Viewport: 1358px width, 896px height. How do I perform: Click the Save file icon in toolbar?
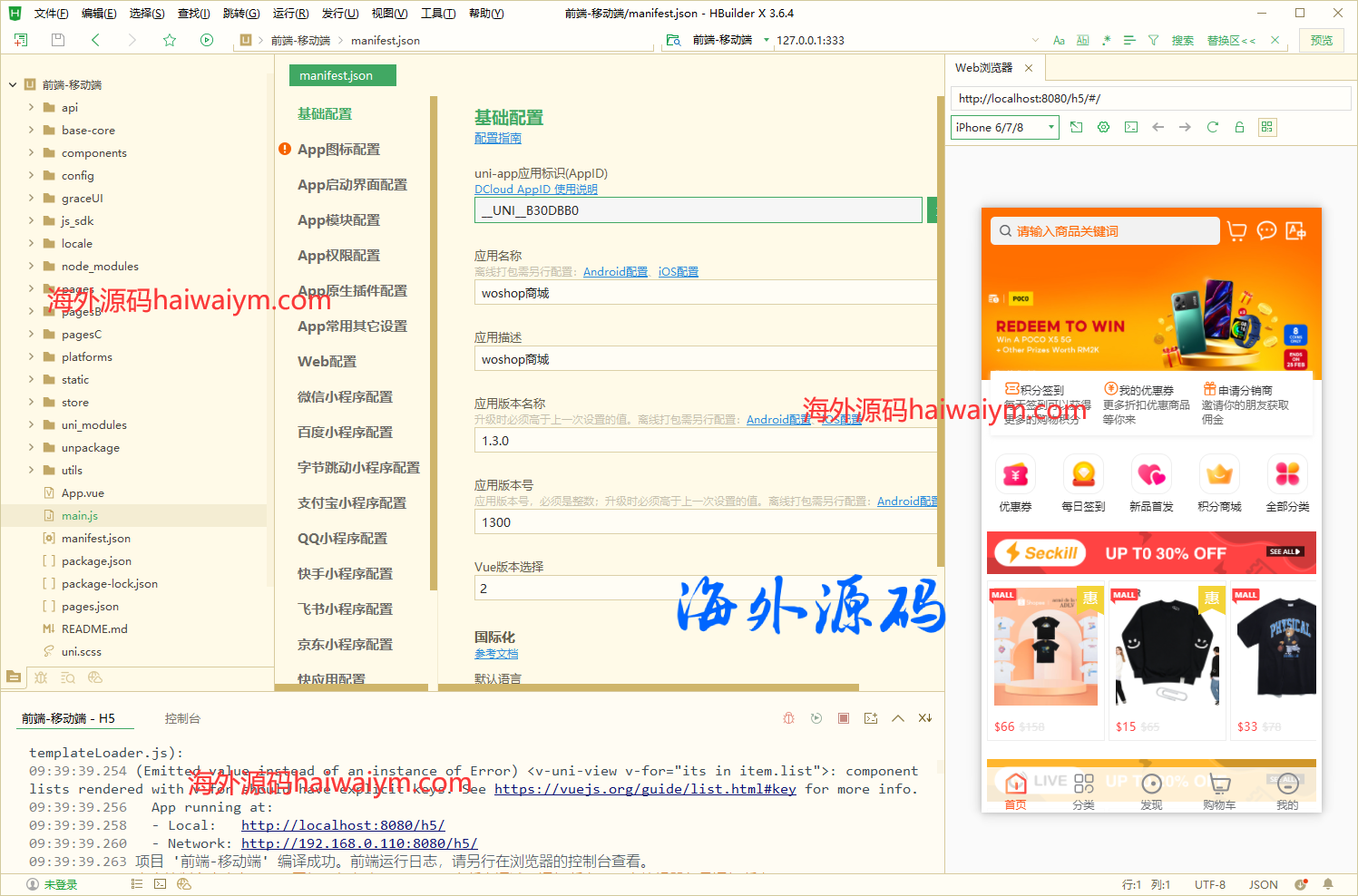pyautogui.click(x=58, y=40)
